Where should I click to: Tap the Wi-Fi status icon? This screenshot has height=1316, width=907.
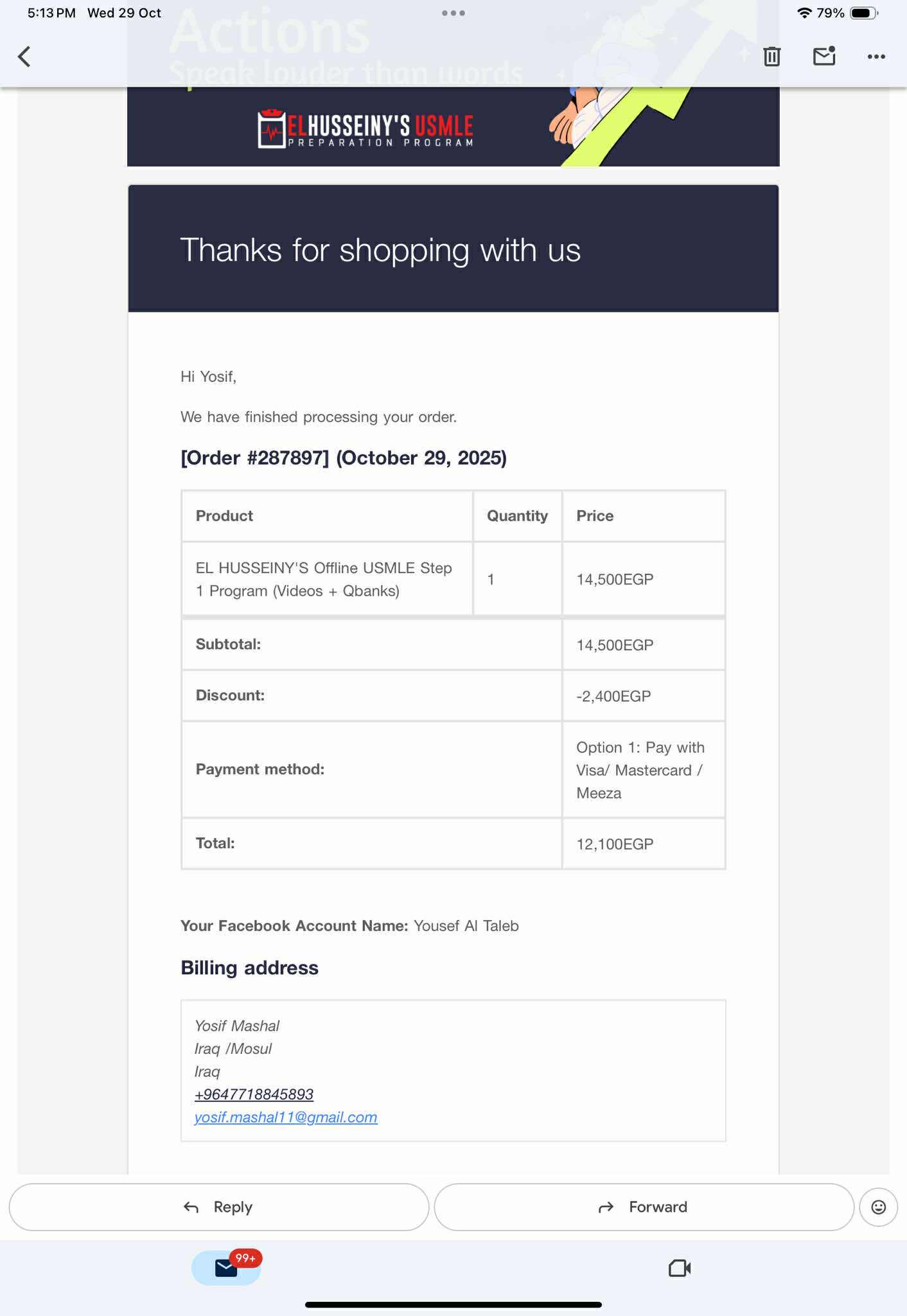coord(804,13)
